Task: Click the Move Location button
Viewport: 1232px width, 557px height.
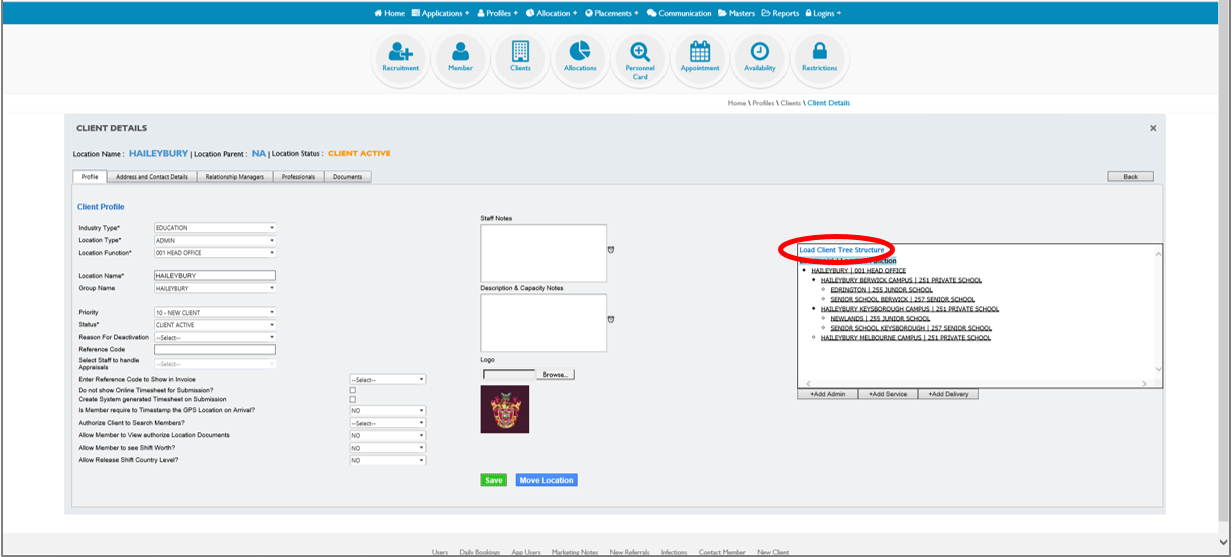Action: (546, 480)
